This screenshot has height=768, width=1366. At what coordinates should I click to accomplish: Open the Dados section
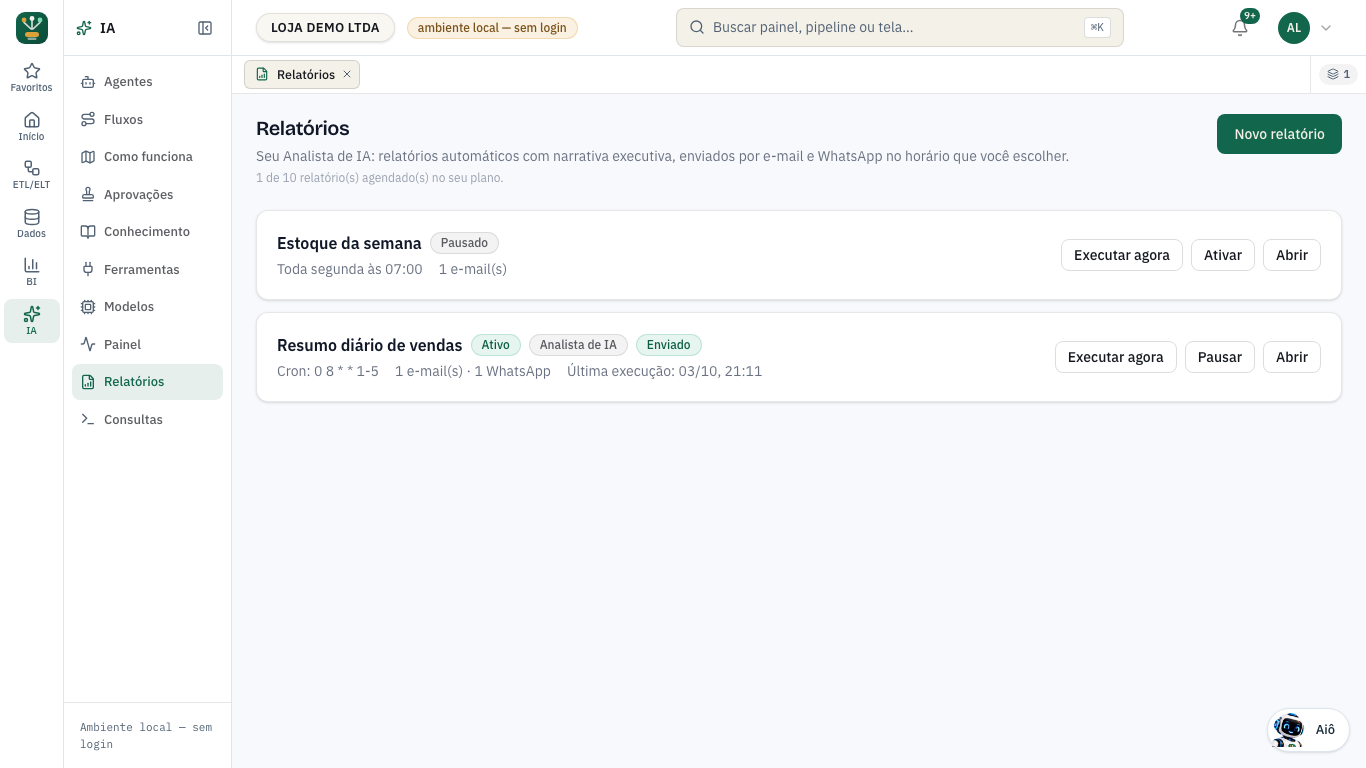coord(32,223)
